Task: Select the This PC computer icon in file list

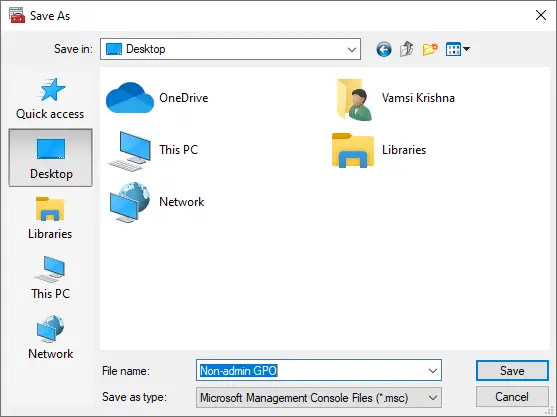Action: (130, 151)
